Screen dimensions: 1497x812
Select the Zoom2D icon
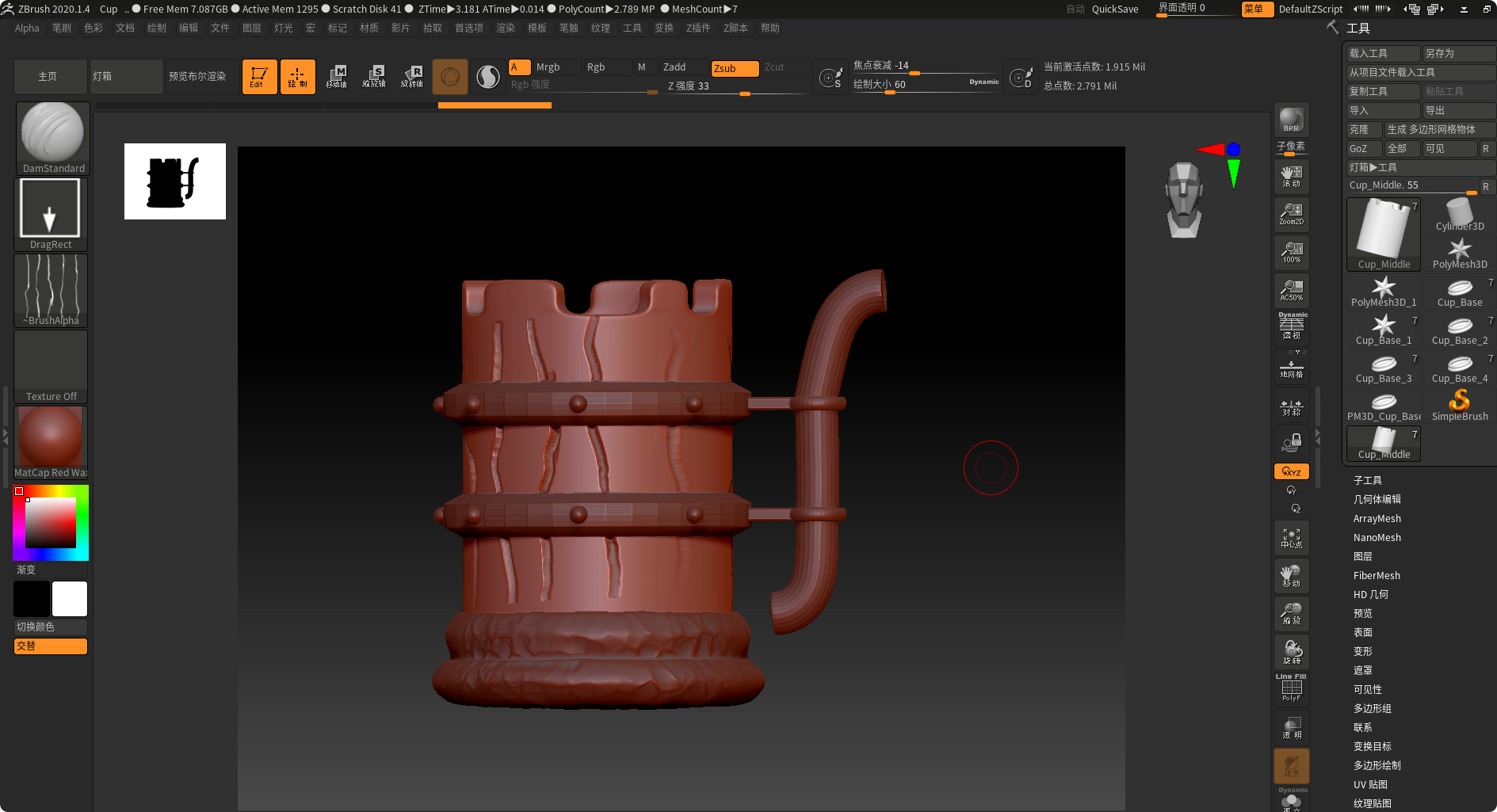[x=1291, y=214]
